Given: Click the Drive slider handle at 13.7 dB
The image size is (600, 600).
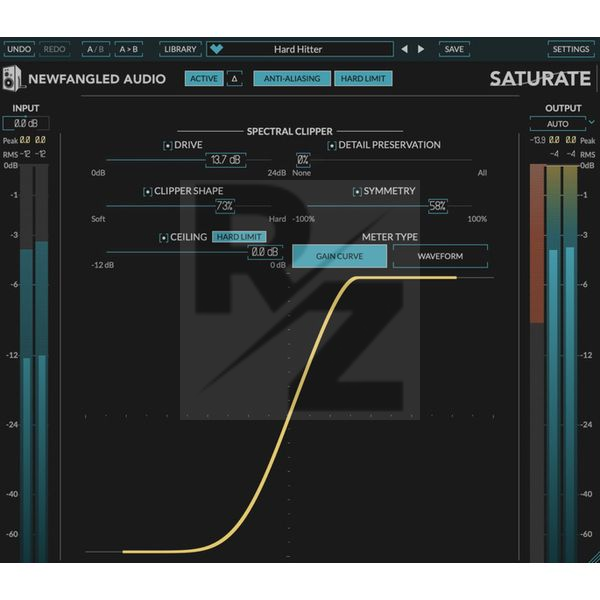Looking at the screenshot, I should [x=226, y=160].
